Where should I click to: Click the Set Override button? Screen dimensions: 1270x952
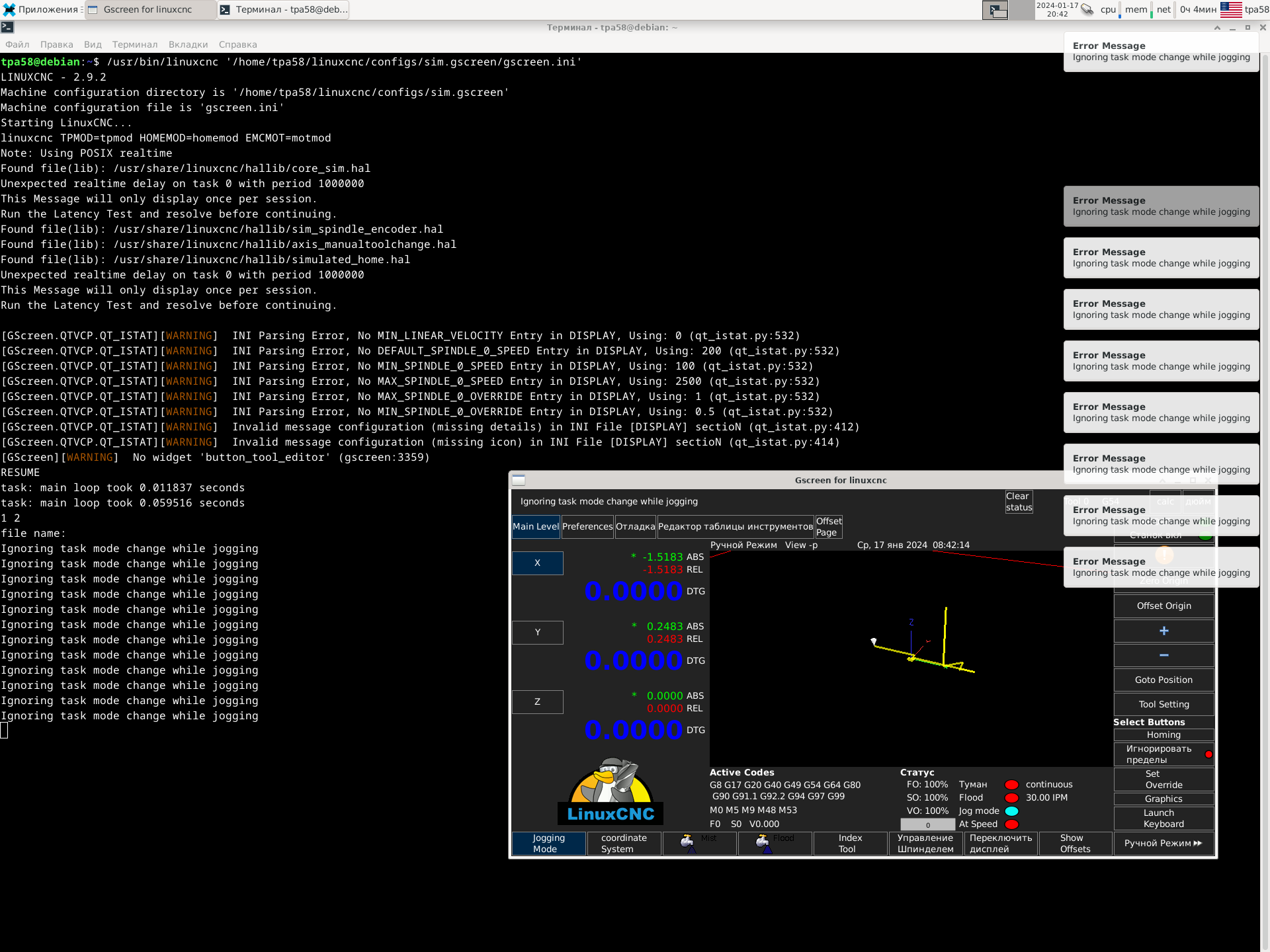click(x=1164, y=779)
